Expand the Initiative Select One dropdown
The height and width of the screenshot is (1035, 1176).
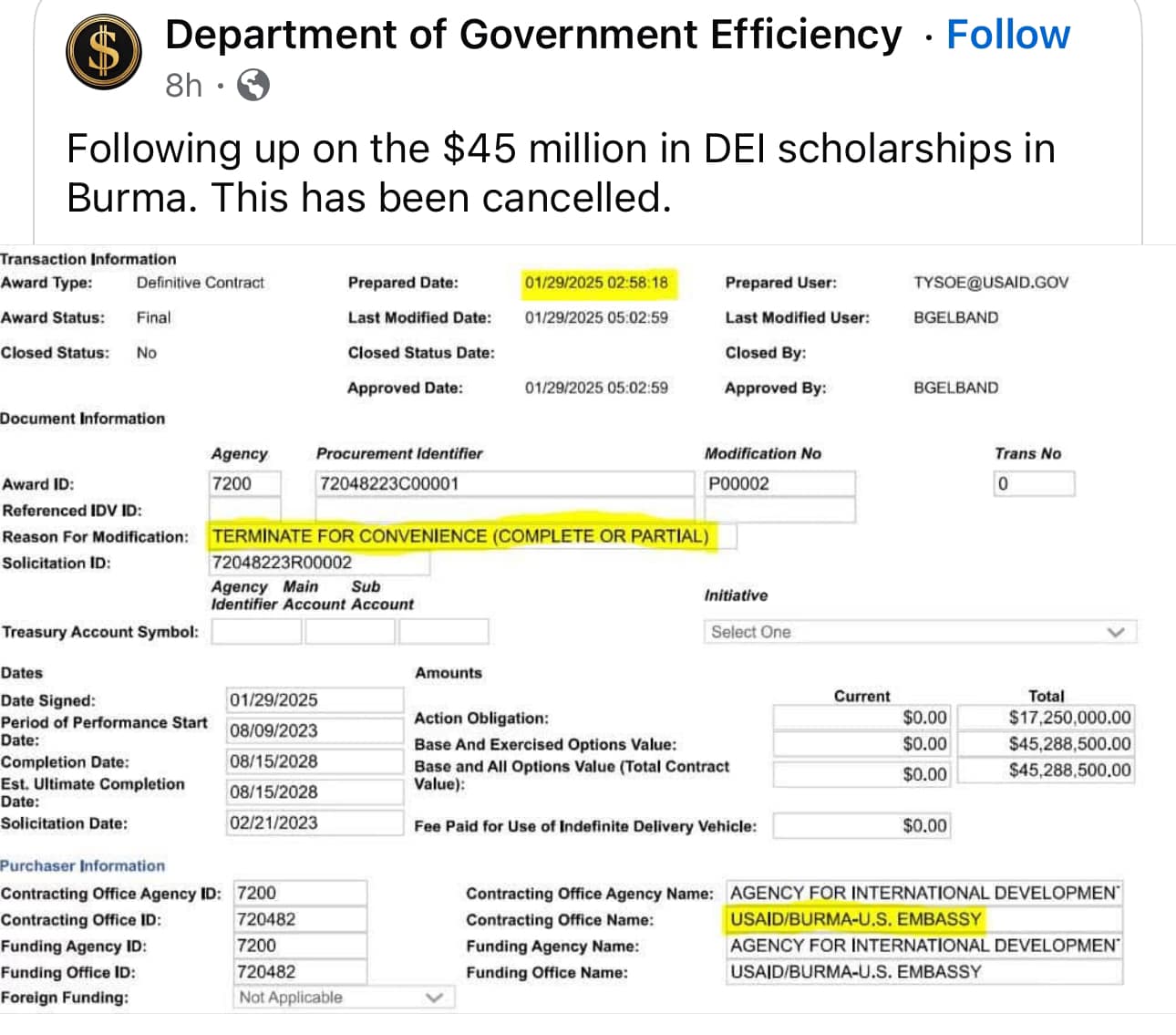[x=919, y=632]
